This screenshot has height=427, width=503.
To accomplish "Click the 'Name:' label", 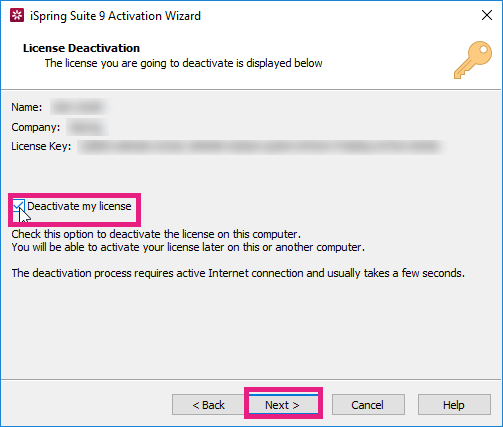I will point(27,107).
